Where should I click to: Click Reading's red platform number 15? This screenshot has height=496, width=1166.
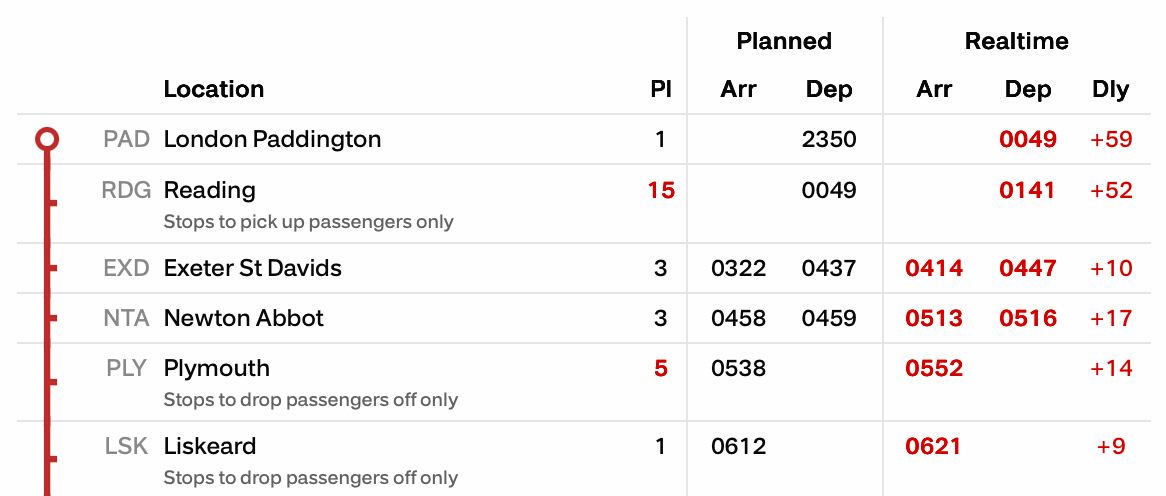click(661, 190)
